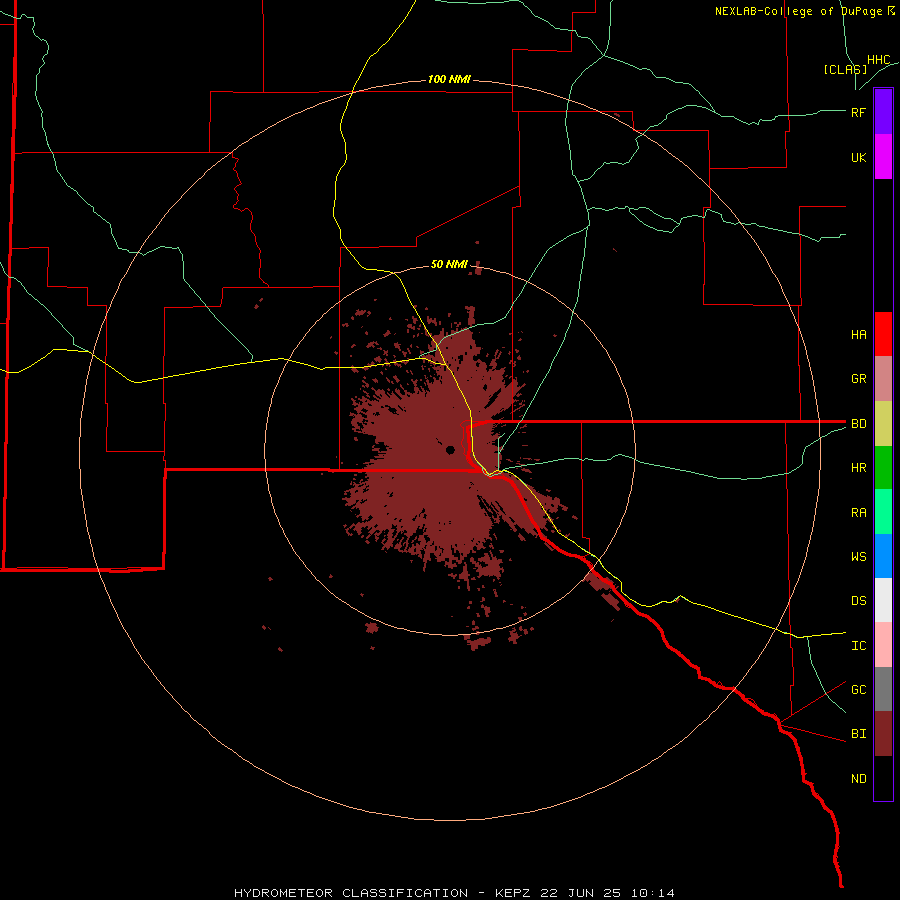Click the WS blue legend swatch
Screen dimensions: 900x900
click(883, 556)
